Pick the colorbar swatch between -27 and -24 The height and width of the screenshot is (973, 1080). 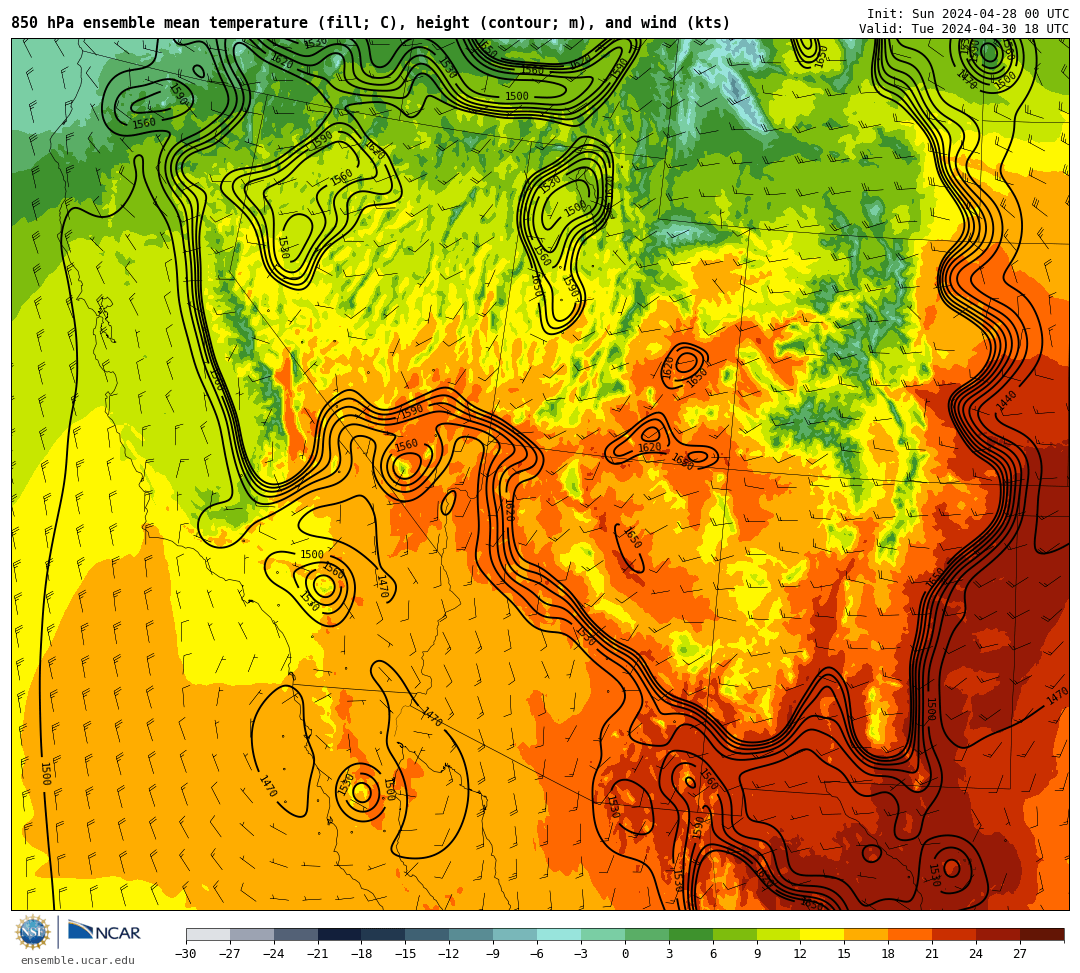point(252,934)
